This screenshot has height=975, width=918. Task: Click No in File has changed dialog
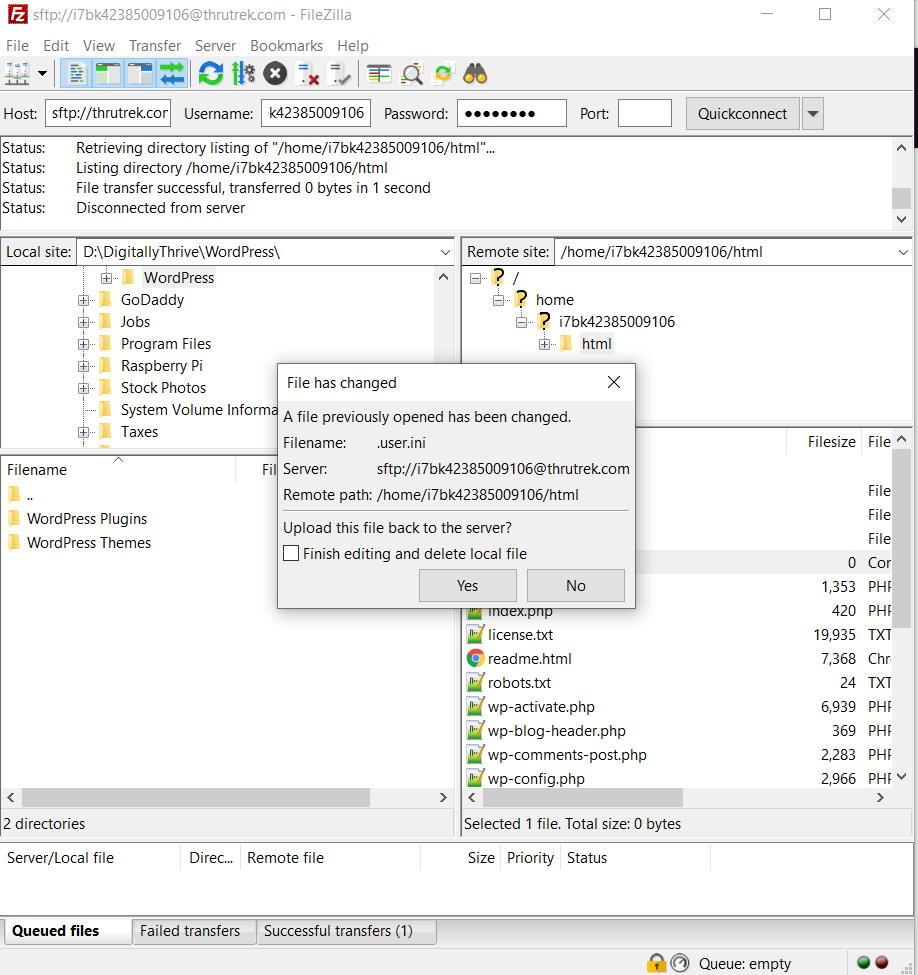[x=576, y=586]
